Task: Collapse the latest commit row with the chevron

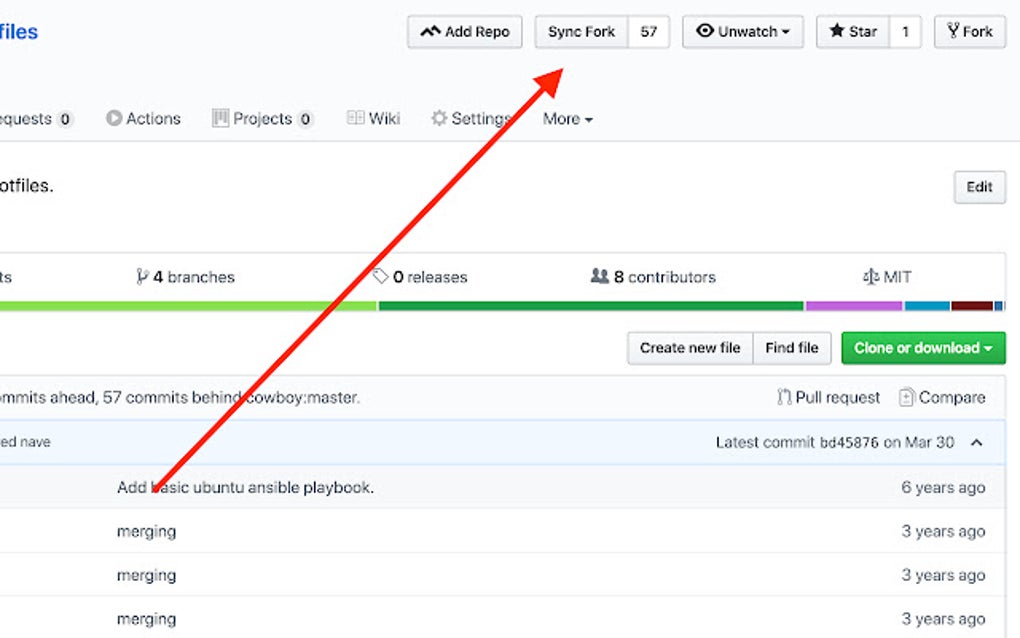Action: click(x=977, y=442)
